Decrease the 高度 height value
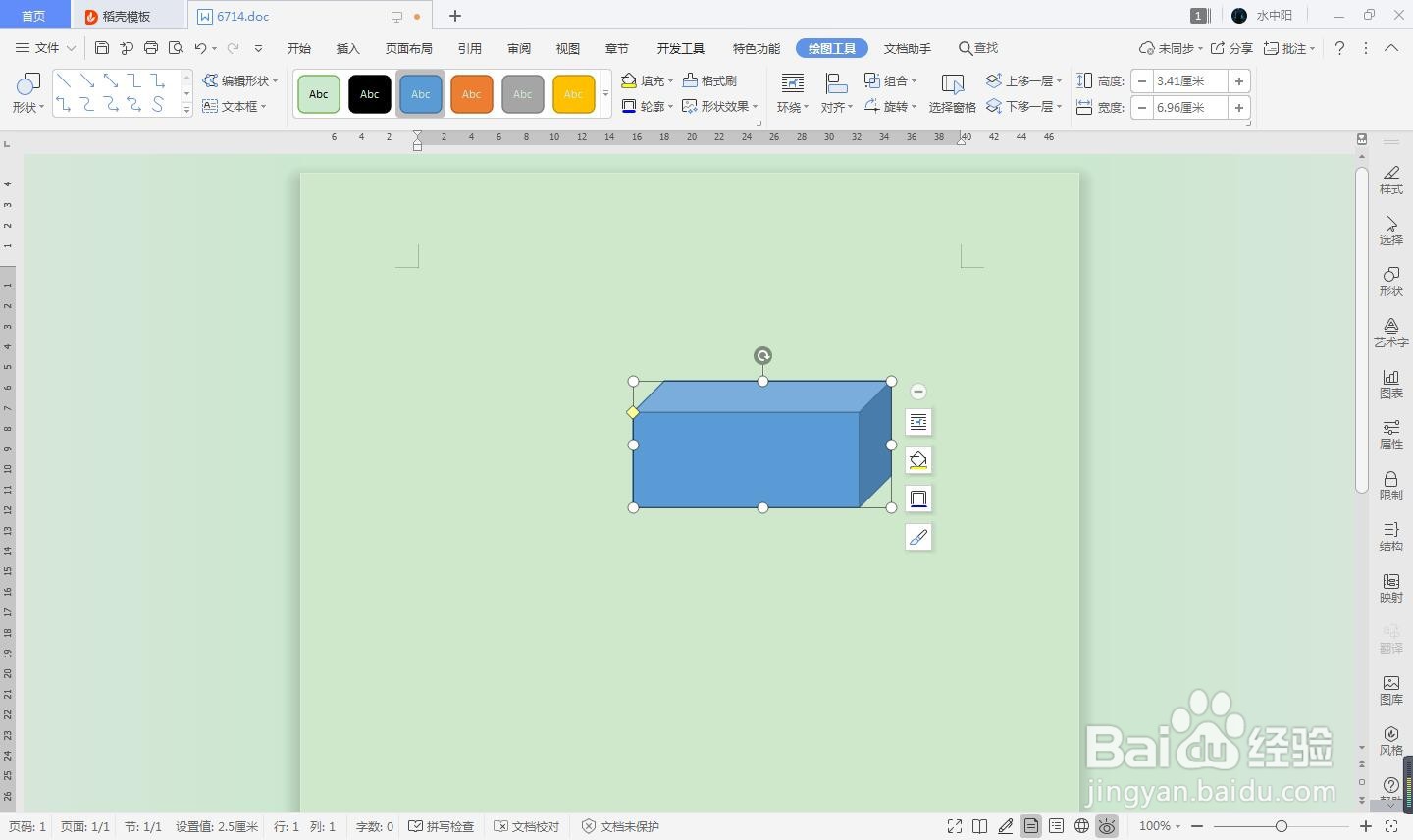Image resolution: width=1413 pixels, height=840 pixels. (x=1142, y=81)
